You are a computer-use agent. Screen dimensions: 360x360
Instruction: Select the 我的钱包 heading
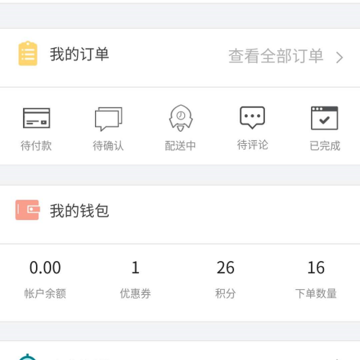tap(80, 211)
